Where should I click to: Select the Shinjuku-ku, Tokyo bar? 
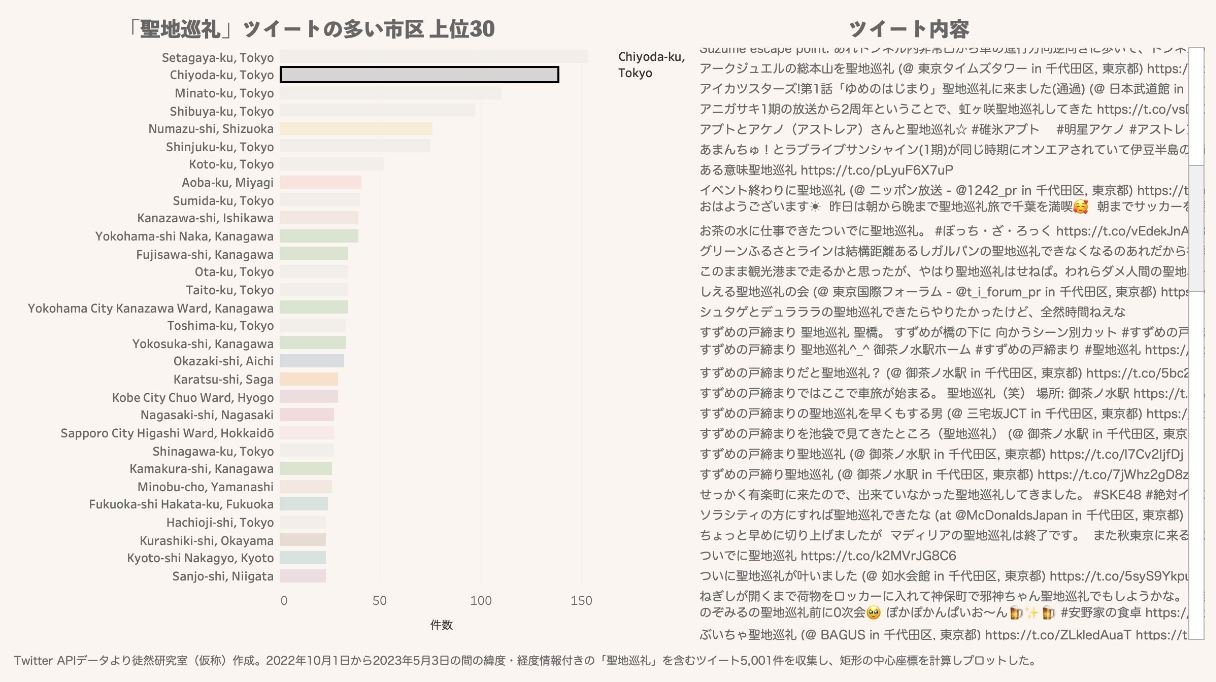coord(355,147)
